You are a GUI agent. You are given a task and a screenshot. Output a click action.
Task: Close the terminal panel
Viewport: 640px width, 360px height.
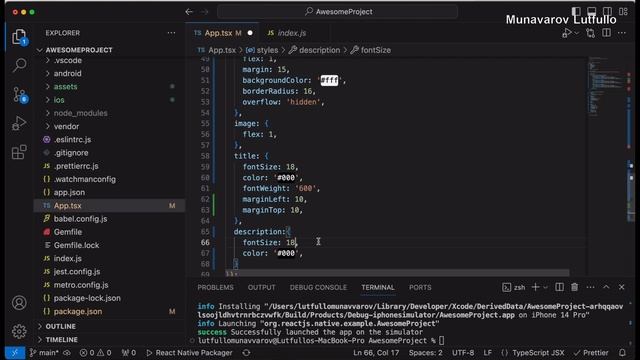(x=622, y=287)
